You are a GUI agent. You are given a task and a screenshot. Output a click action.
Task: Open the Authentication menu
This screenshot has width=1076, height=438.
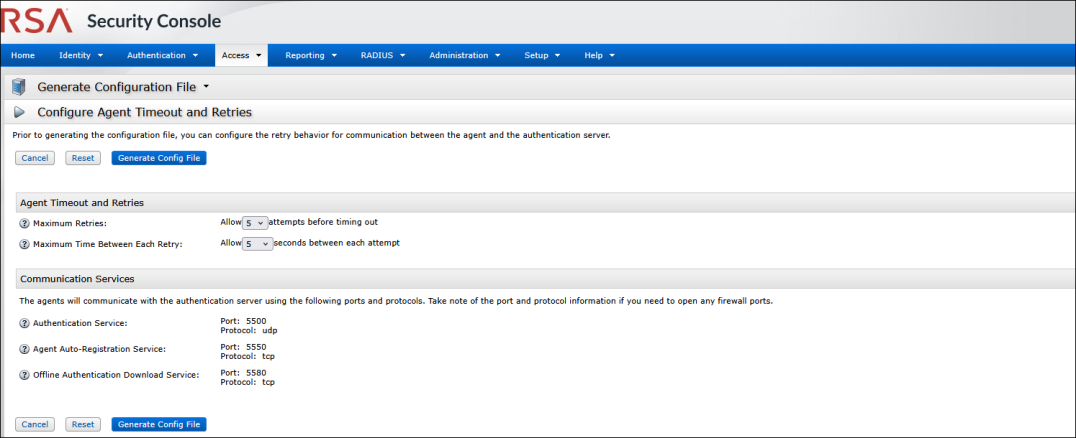pos(163,56)
